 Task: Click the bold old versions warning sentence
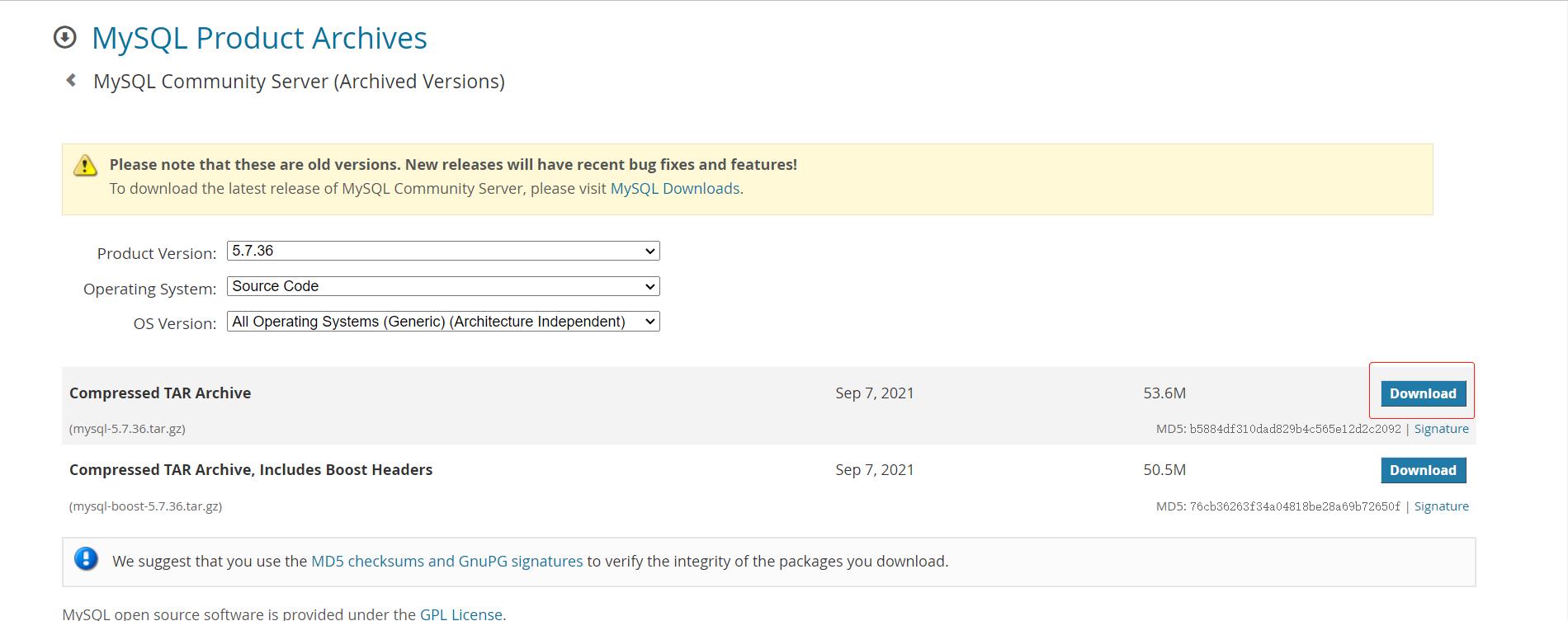(453, 165)
